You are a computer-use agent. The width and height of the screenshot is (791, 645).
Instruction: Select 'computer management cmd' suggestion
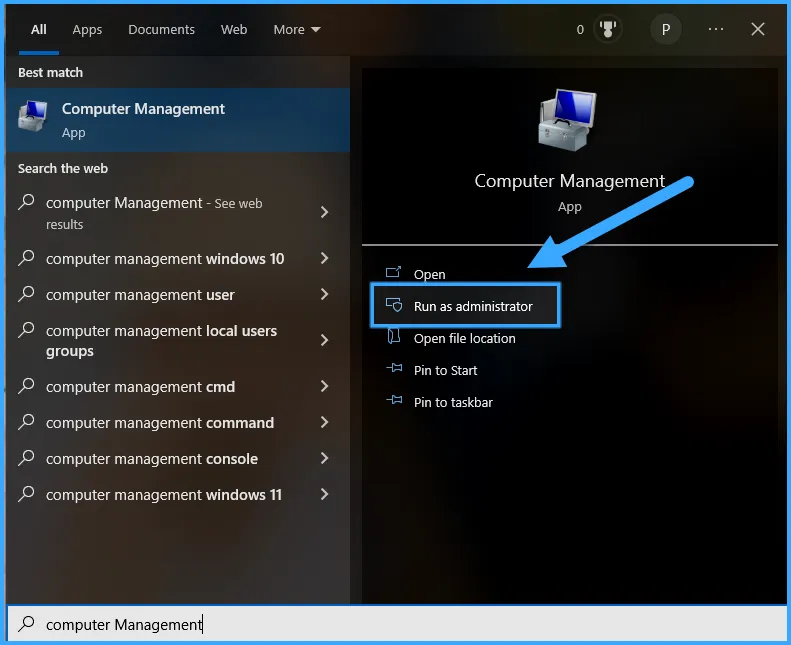click(178, 387)
